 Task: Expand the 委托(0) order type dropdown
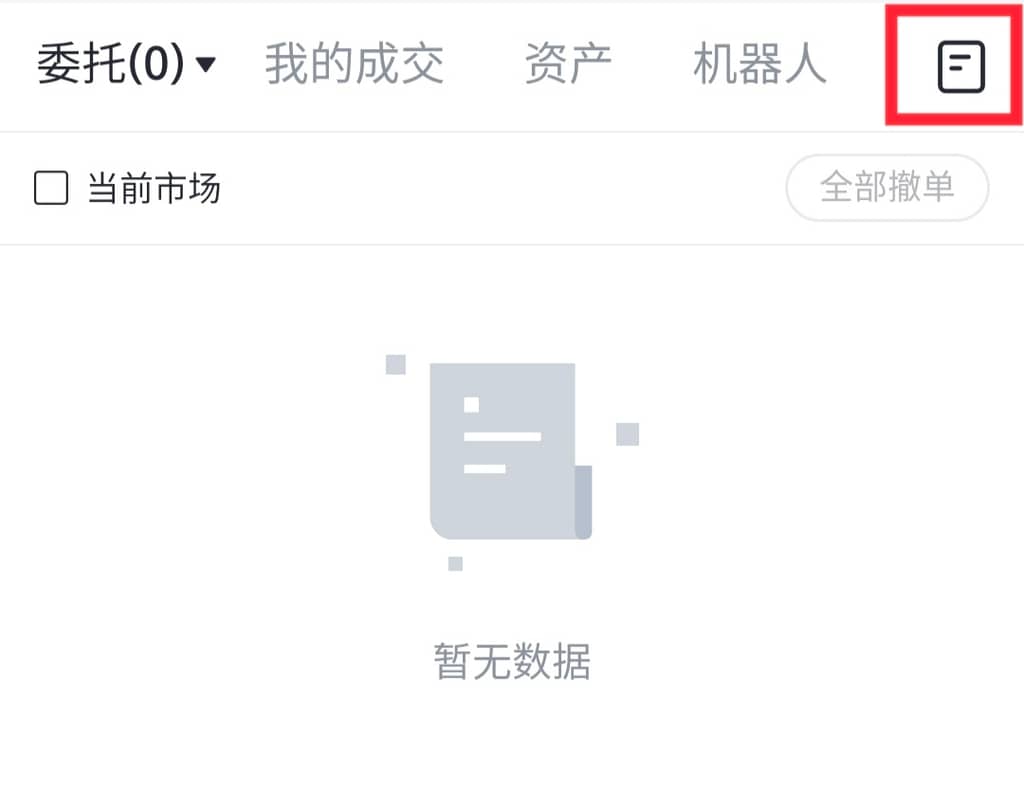pos(126,63)
